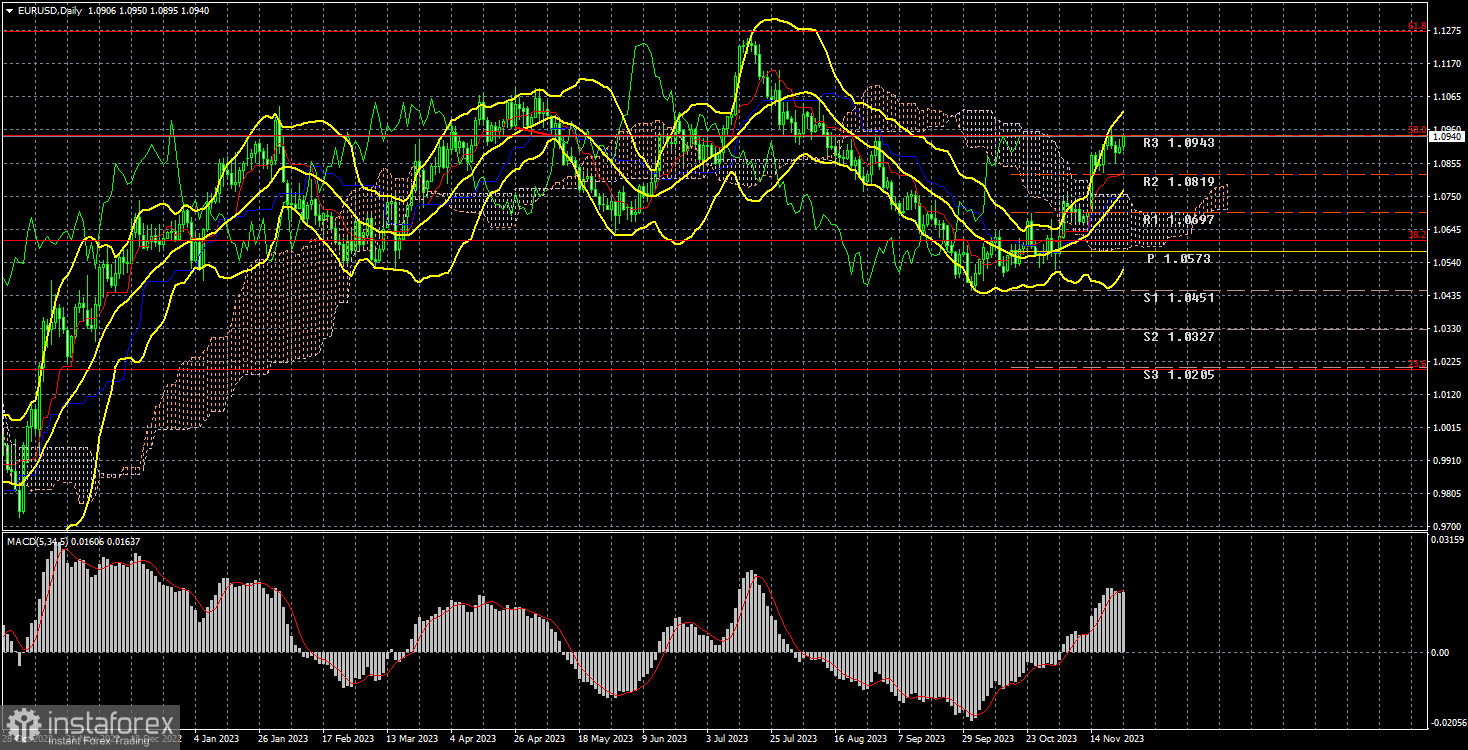Click the R3 1.0943 pivot label
The image size is (1468, 750).
(1179, 143)
